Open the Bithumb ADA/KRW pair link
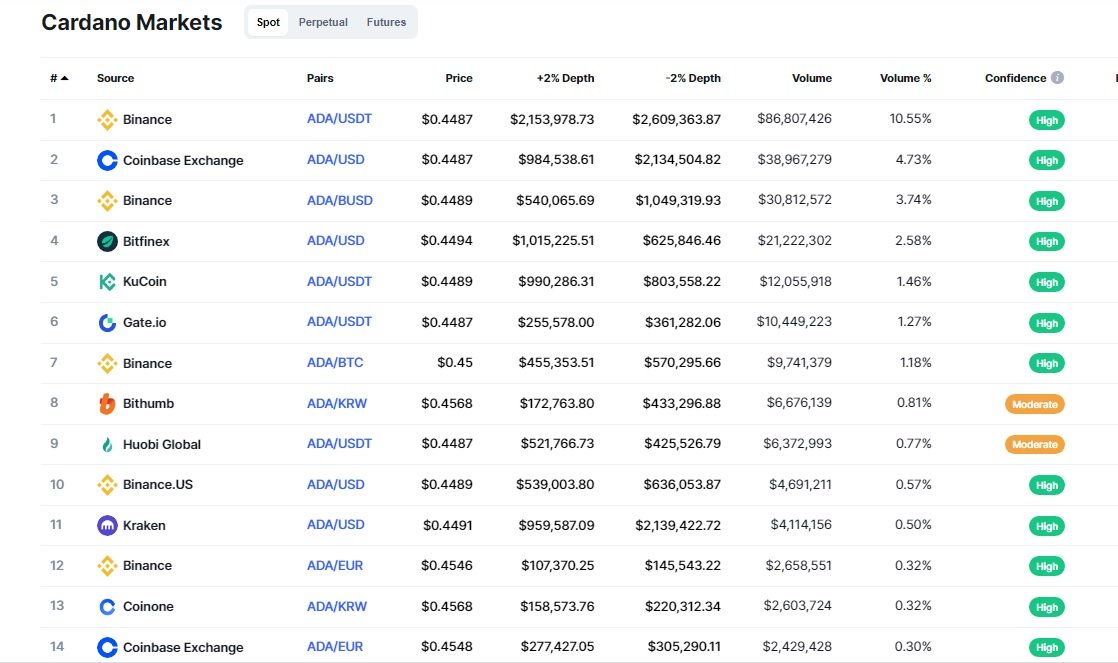This screenshot has height=663, width=1118. [x=337, y=404]
